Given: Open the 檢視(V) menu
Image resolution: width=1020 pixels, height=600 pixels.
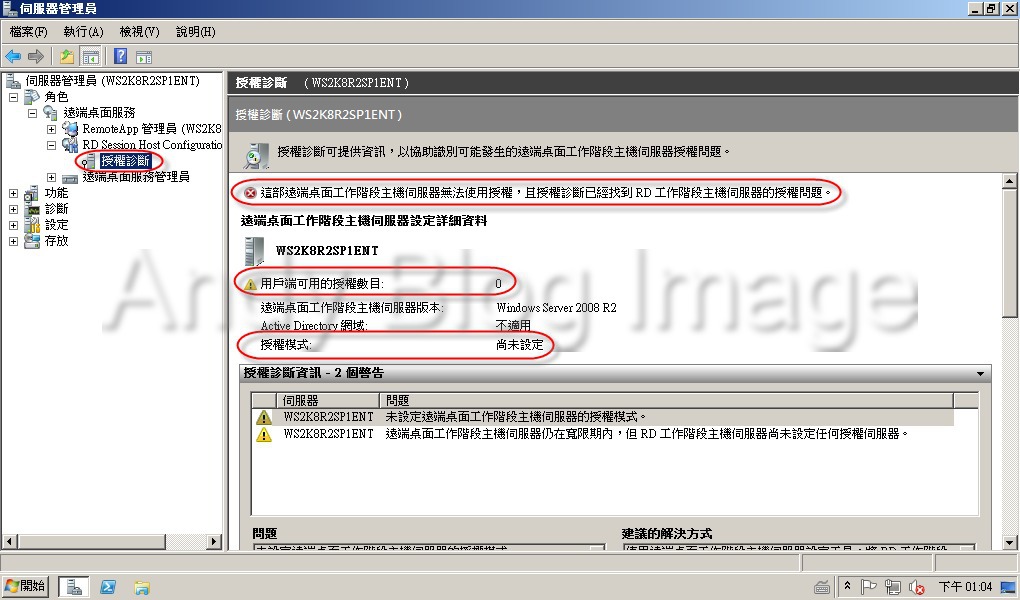Looking at the screenshot, I should [139, 32].
